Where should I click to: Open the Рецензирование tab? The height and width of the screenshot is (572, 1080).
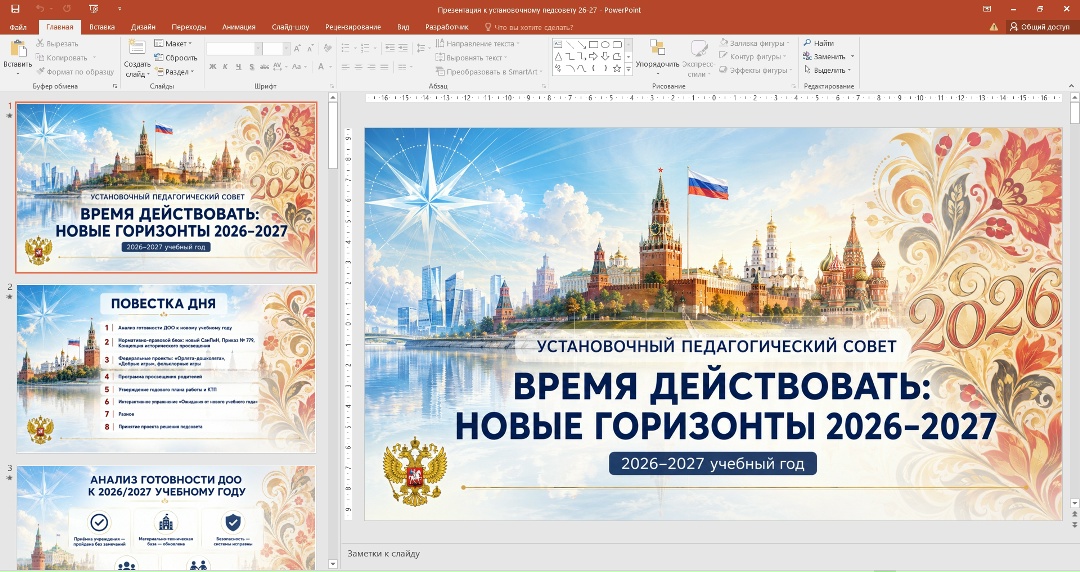353,27
